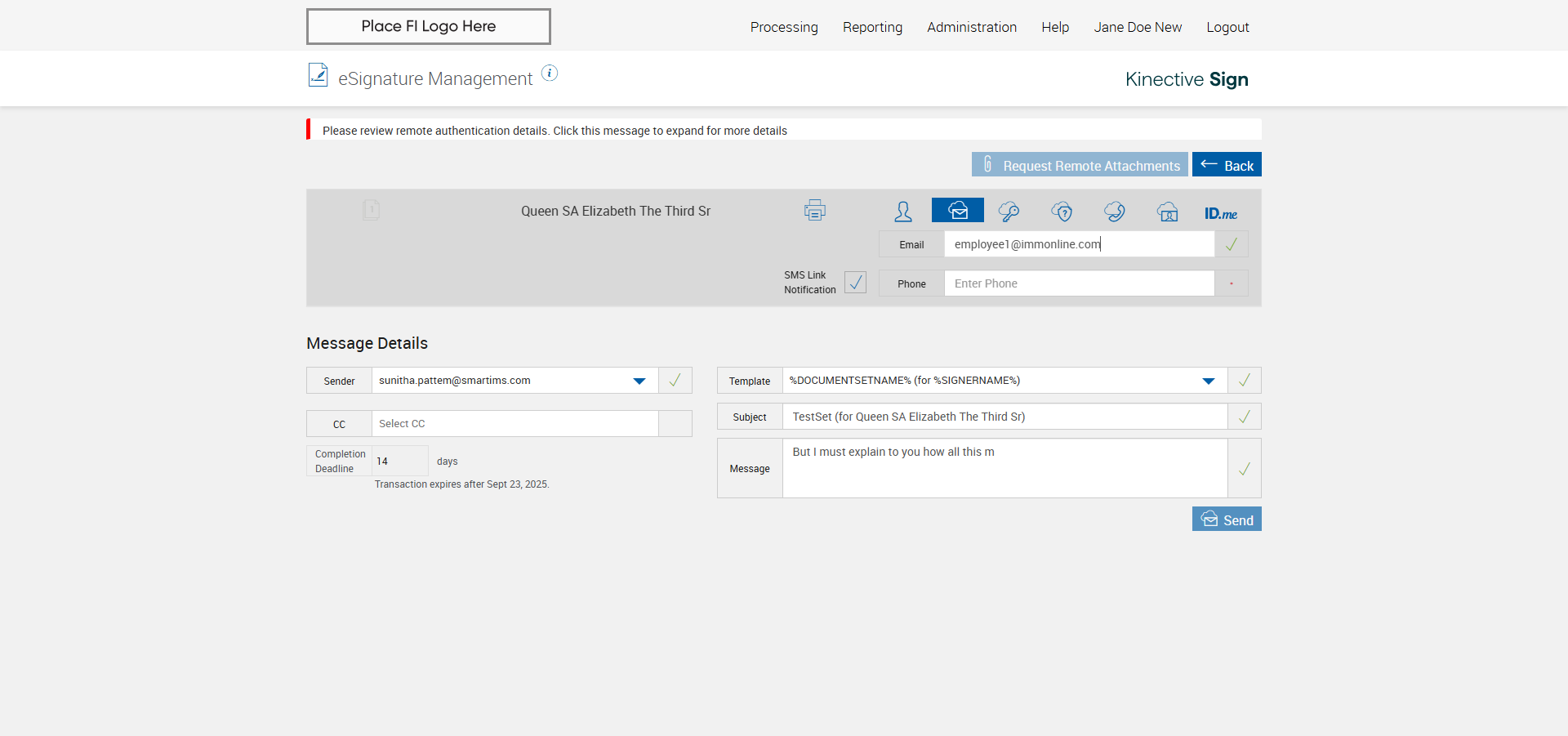Expand the Sender email dropdown
Screen dimensions: 1568x736
point(639,381)
